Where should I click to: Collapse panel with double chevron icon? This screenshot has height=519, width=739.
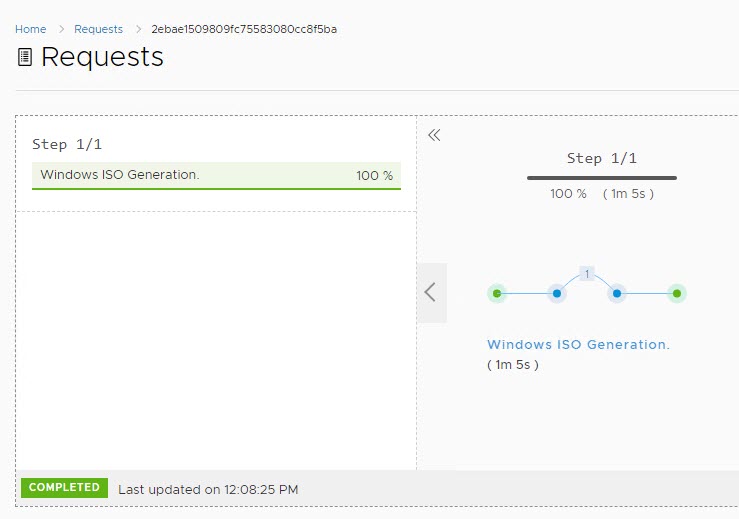(x=434, y=135)
